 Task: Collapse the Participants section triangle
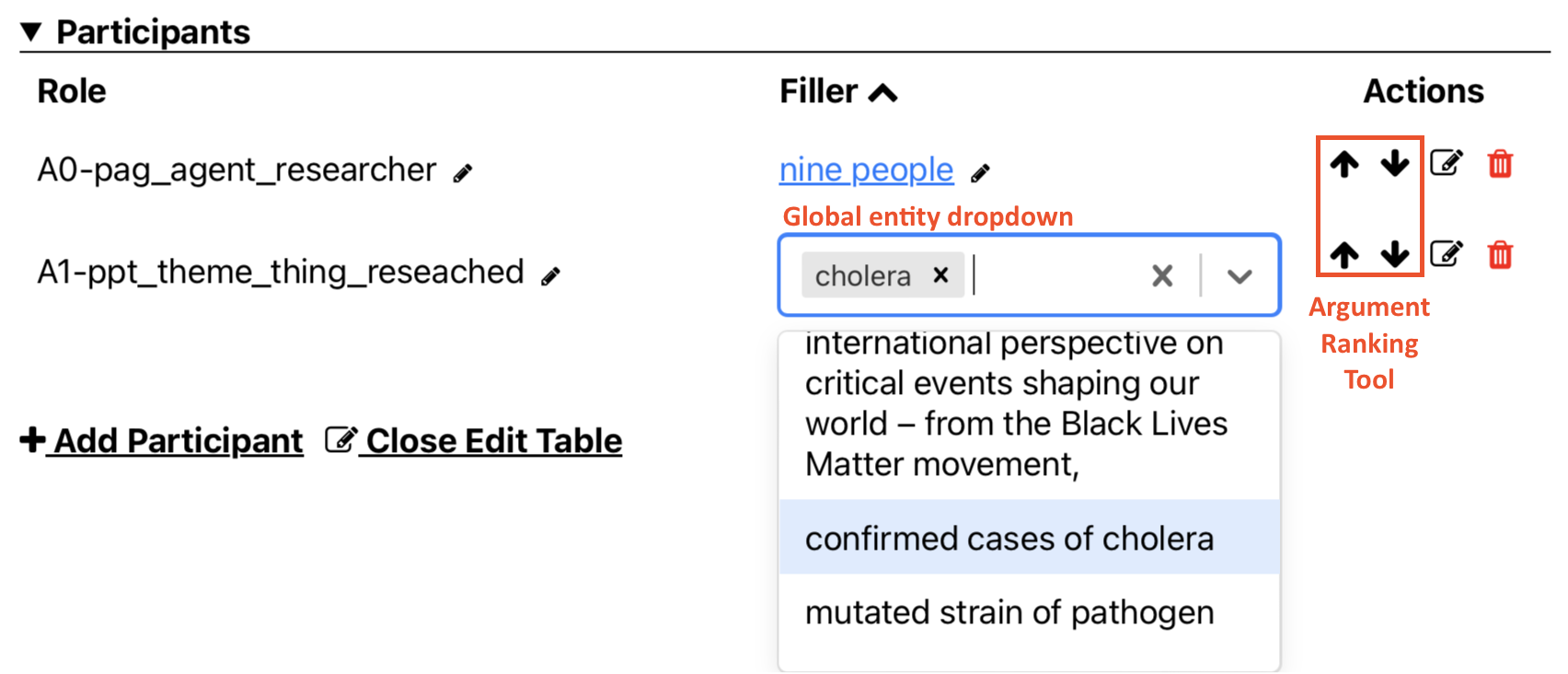[x=31, y=32]
